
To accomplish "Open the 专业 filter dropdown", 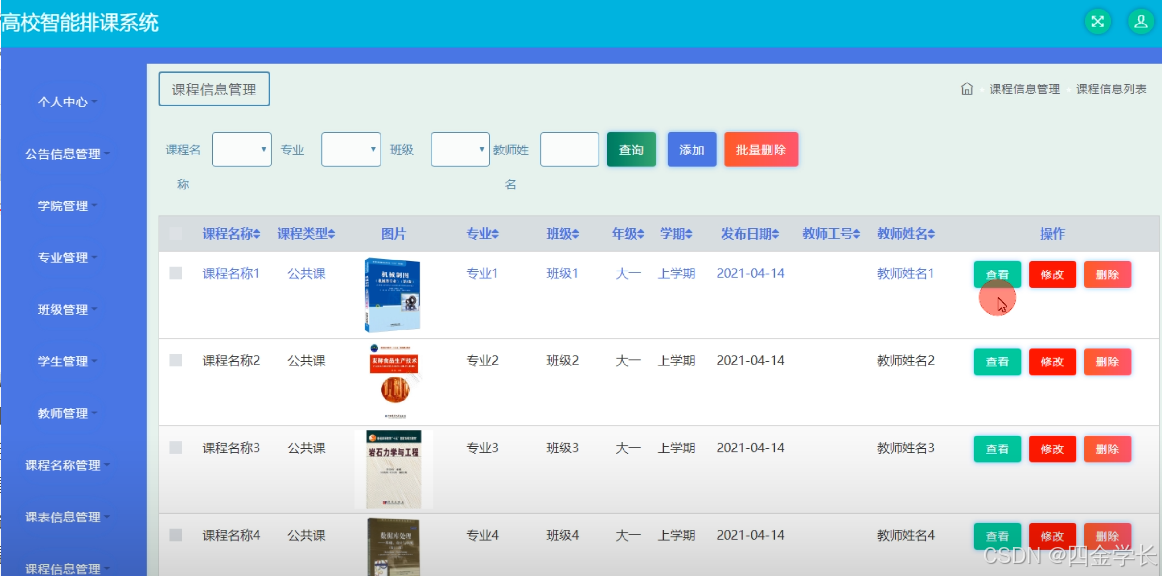I will pos(351,150).
